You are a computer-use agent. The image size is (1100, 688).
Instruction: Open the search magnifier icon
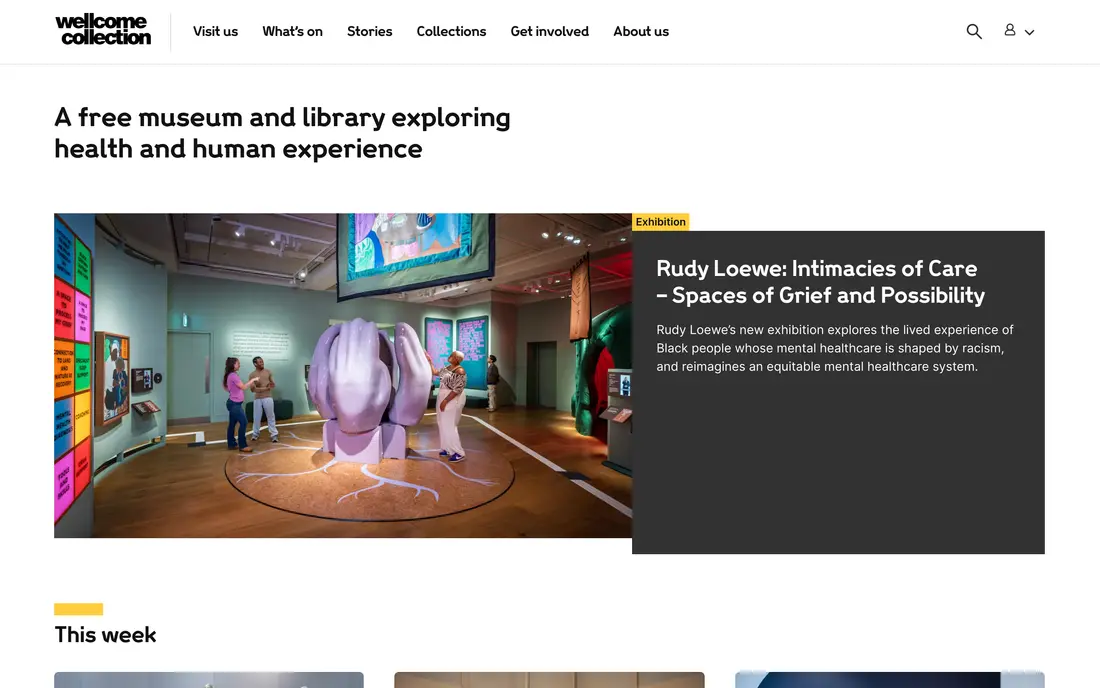click(x=974, y=32)
